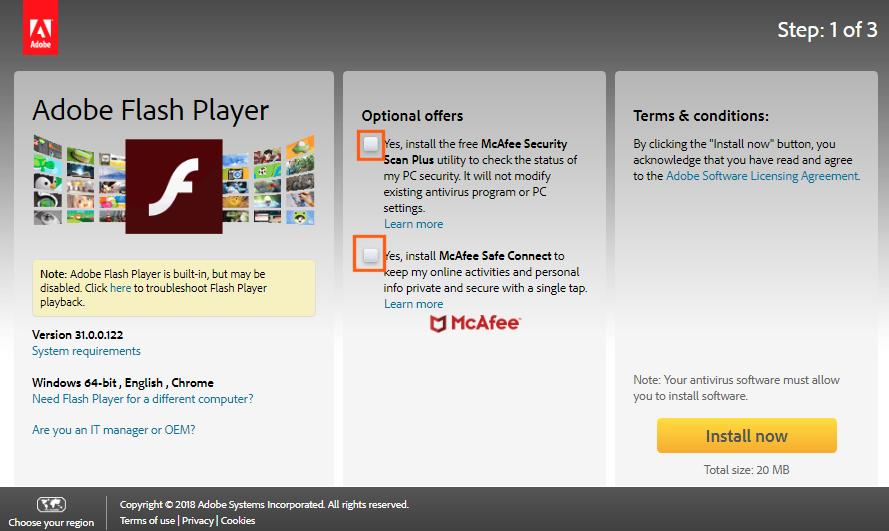Open Learn more for Safe Connect
This screenshot has width=889, height=531.
click(413, 304)
